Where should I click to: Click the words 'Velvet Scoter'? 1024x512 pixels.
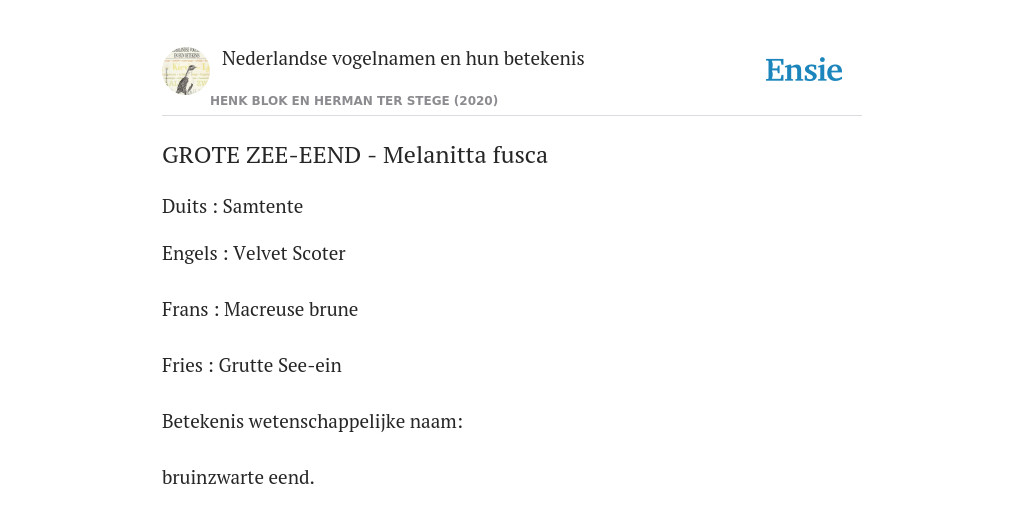[289, 253]
